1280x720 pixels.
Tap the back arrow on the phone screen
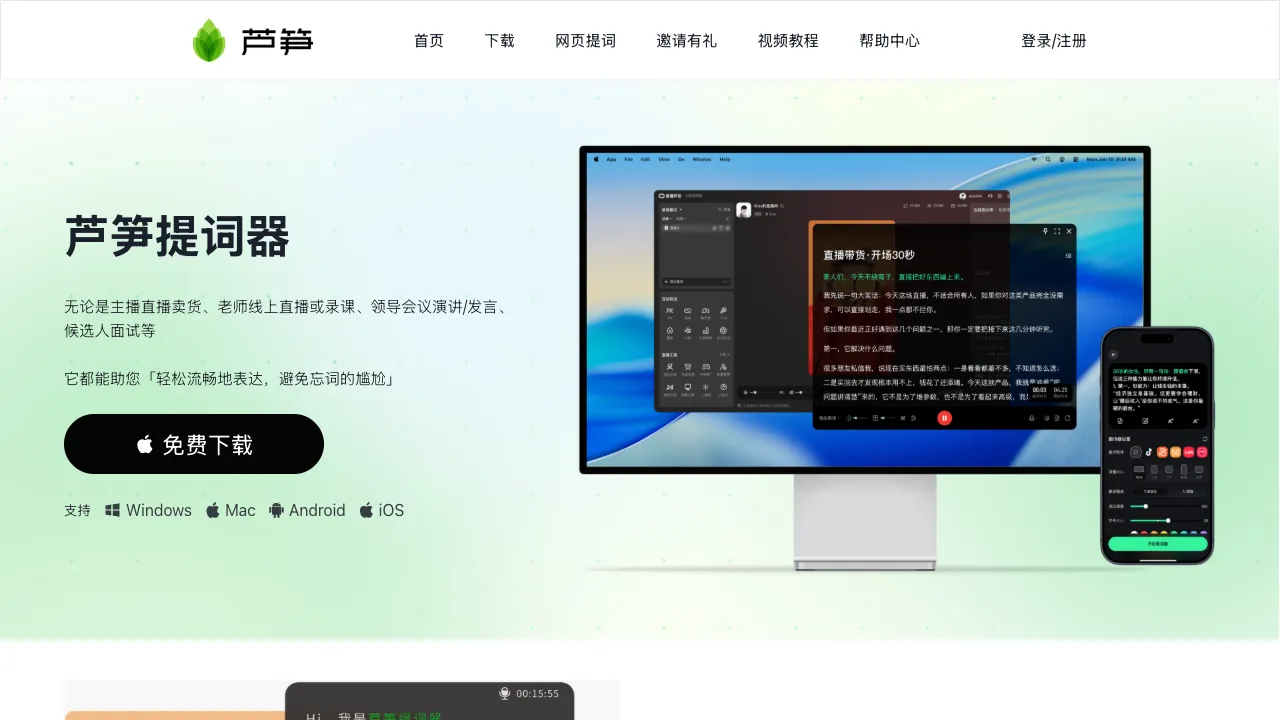1113,355
